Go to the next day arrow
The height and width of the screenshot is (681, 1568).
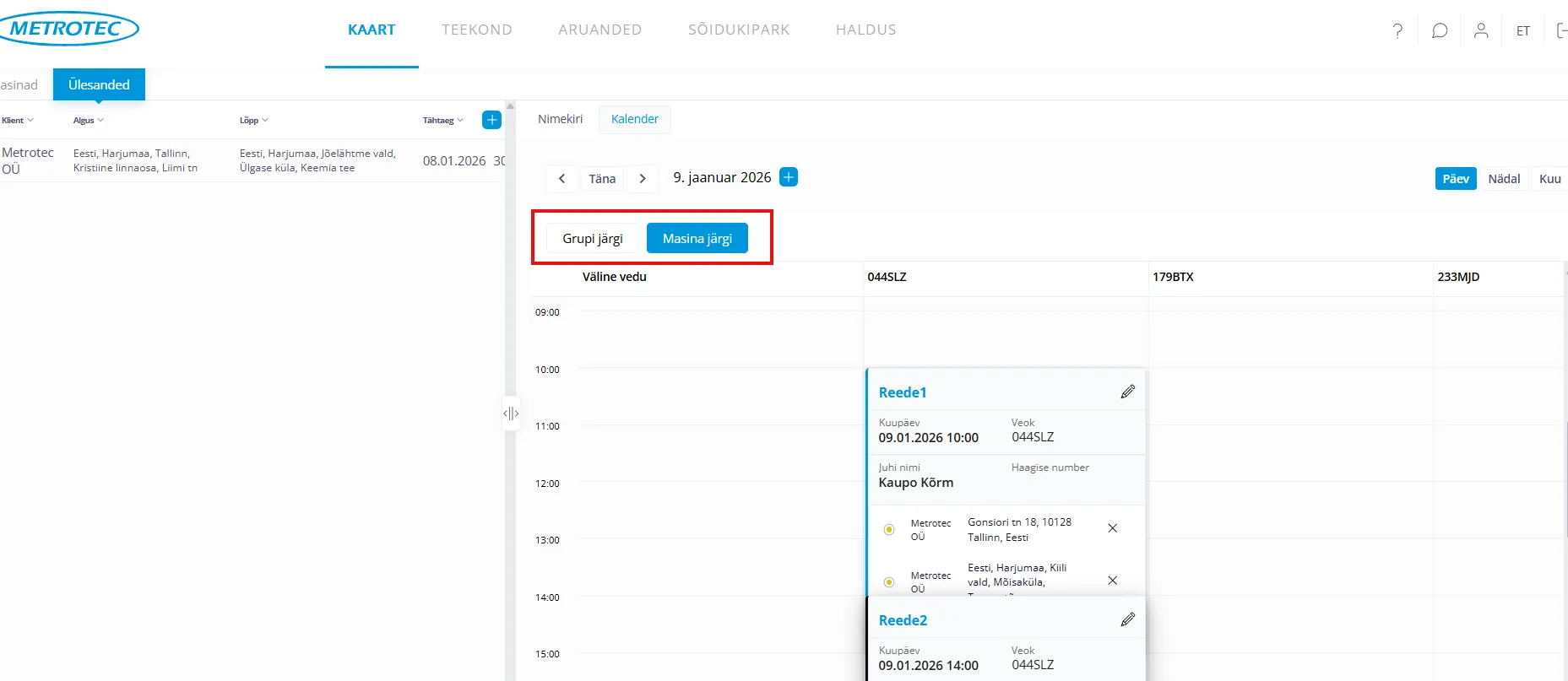click(x=643, y=179)
